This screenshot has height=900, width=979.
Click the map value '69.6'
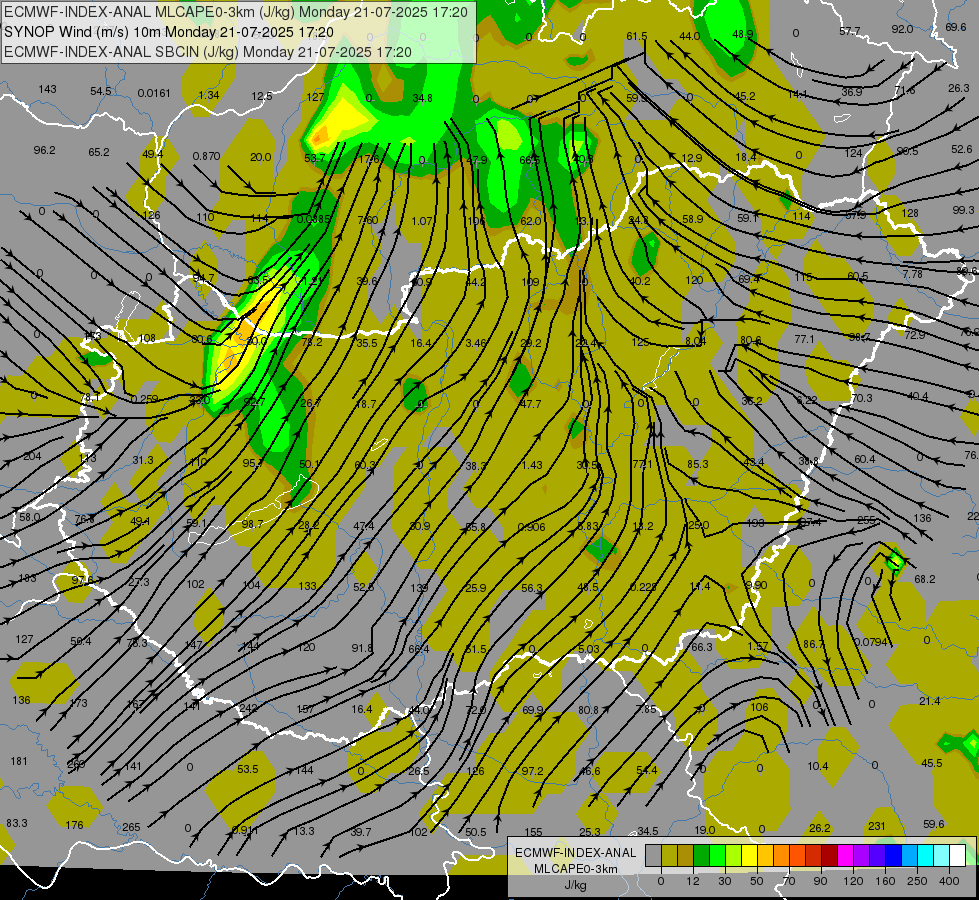[956, 27]
